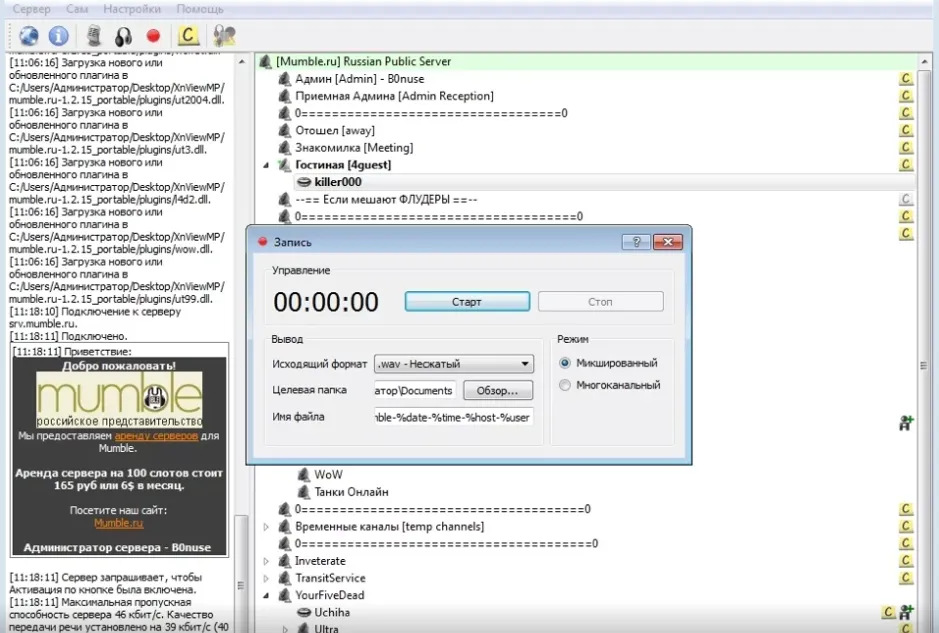View comment icon beside Админ [Admin] channel
The height and width of the screenshot is (633, 939).
pos(905,78)
